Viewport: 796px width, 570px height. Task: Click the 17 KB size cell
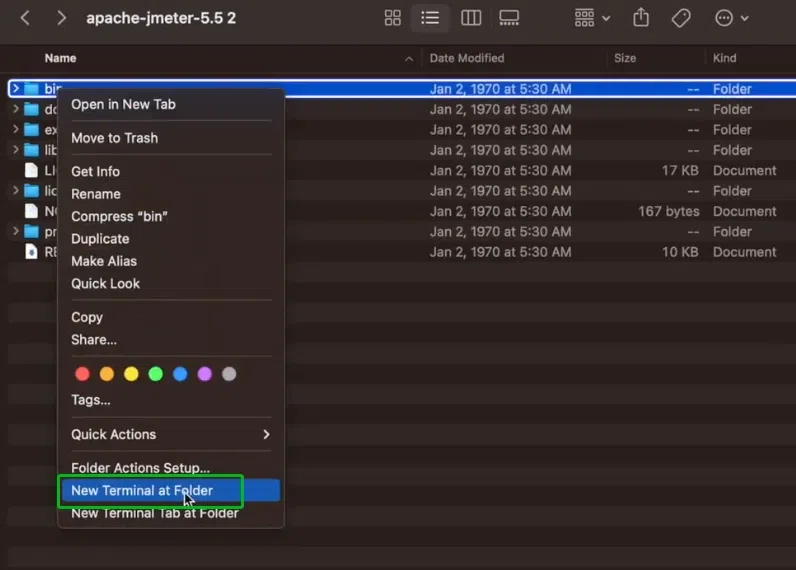click(x=680, y=171)
